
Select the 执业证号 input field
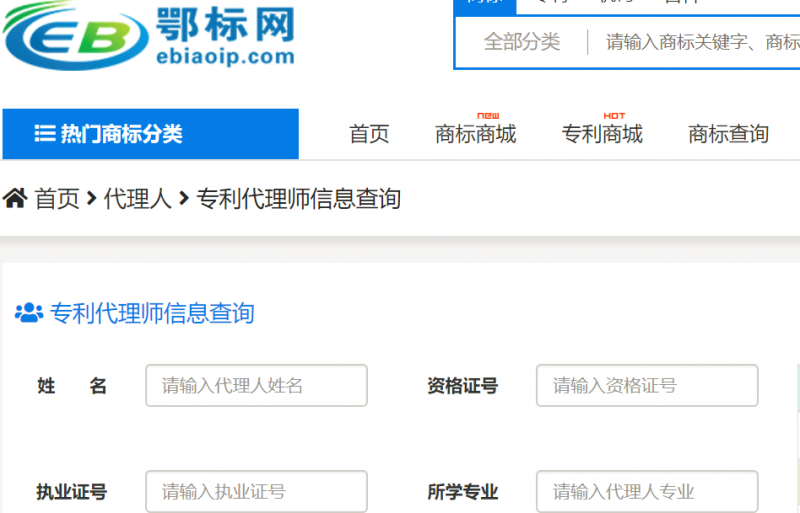pos(256,492)
